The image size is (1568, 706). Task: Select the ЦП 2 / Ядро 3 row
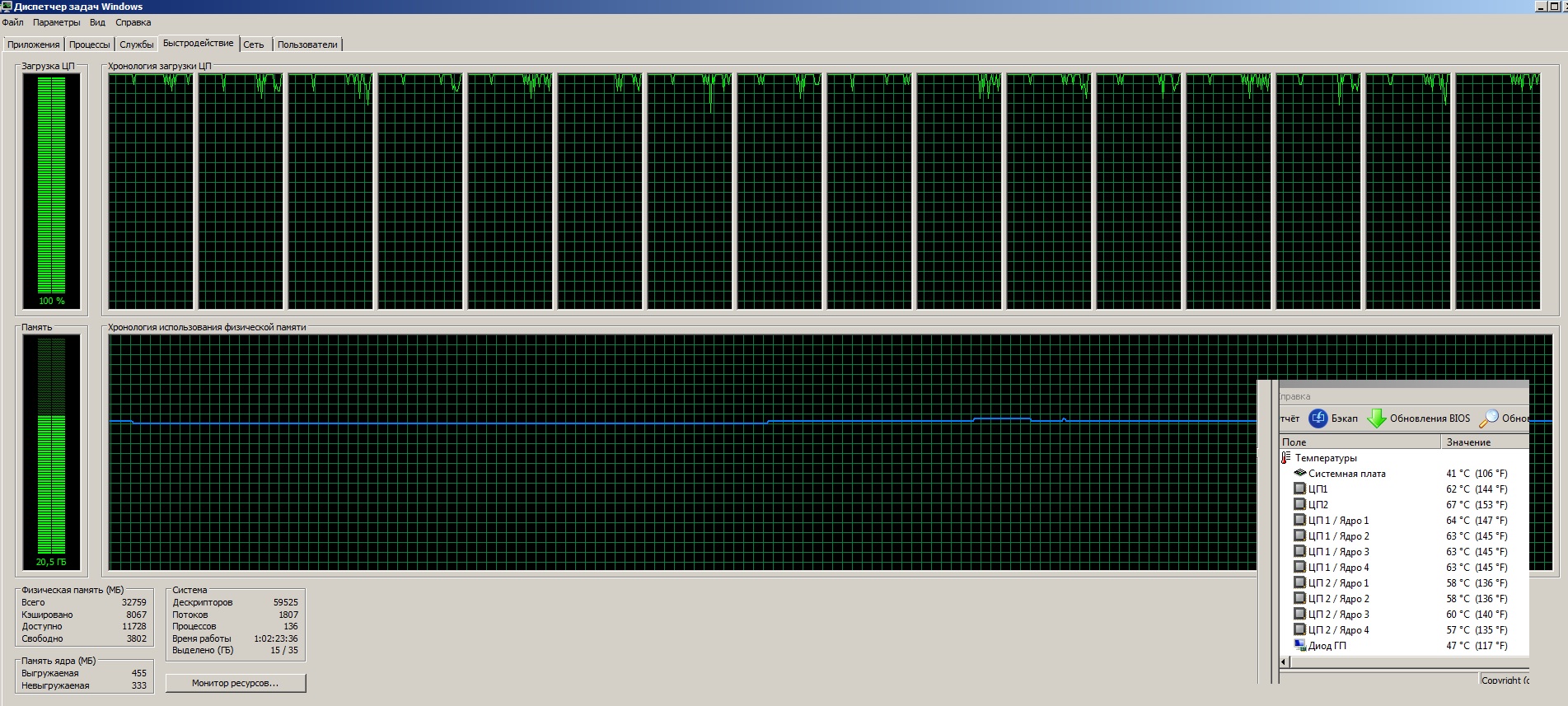click(1338, 615)
